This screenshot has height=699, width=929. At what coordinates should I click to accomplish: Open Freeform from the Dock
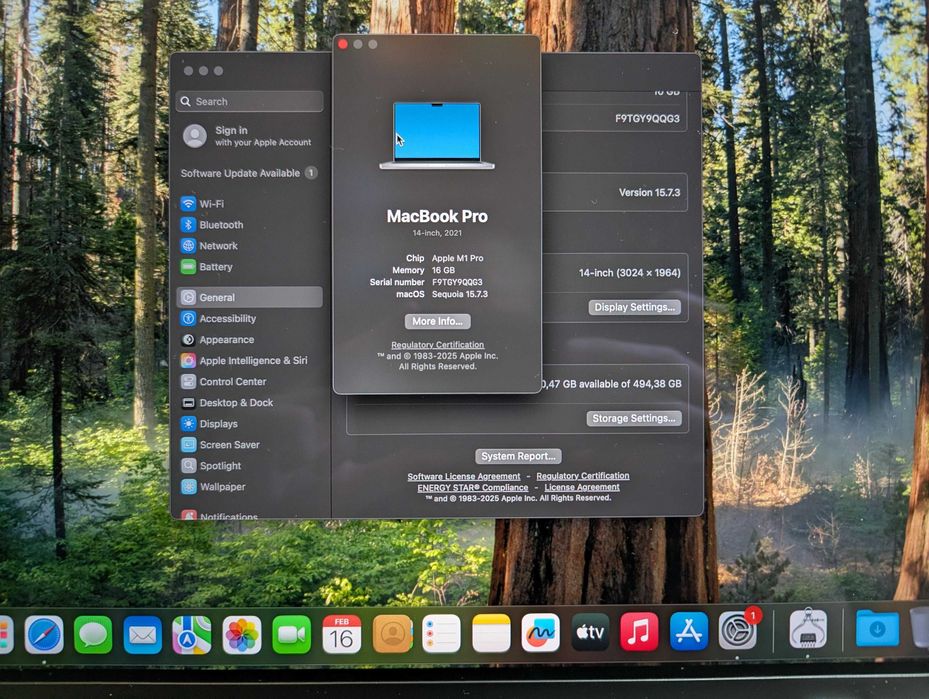[540, 633]
